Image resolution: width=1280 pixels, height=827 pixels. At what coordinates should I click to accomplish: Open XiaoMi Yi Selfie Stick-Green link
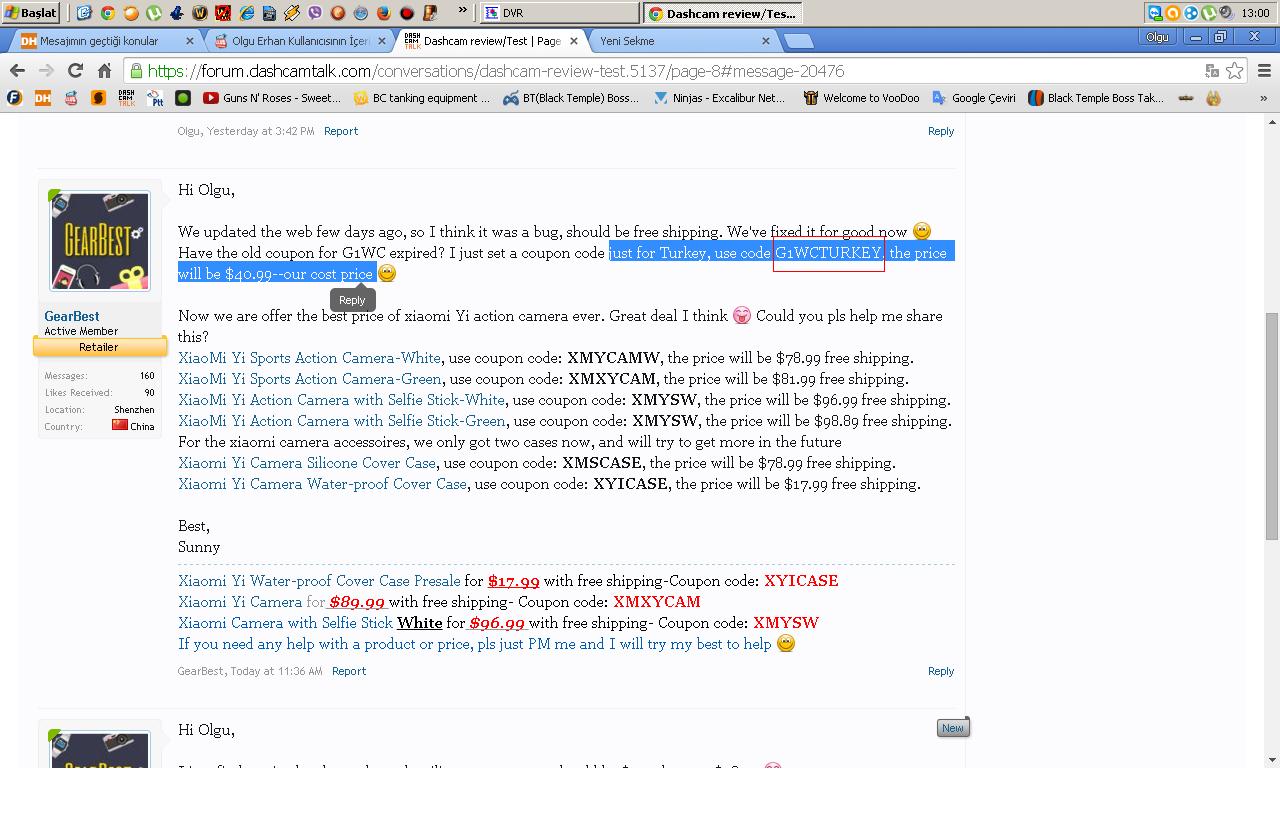point(342,420)
